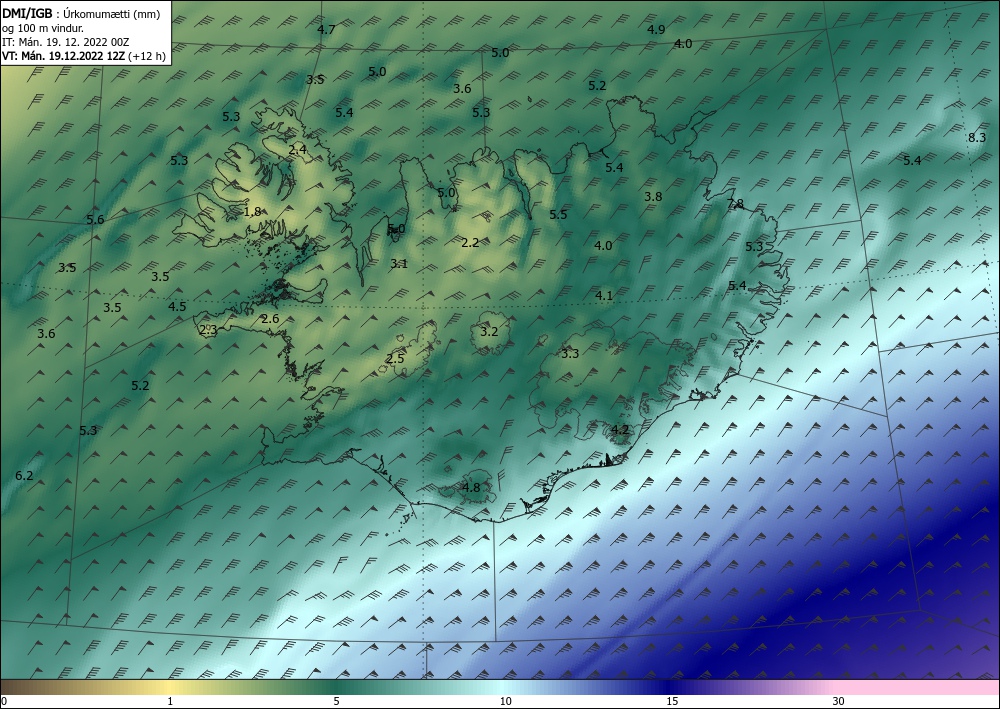Image resolution: width=1000 pixels, height=709 pixels.
Task: Click the 2.2 value label on the map
Action: coord(470,242)
